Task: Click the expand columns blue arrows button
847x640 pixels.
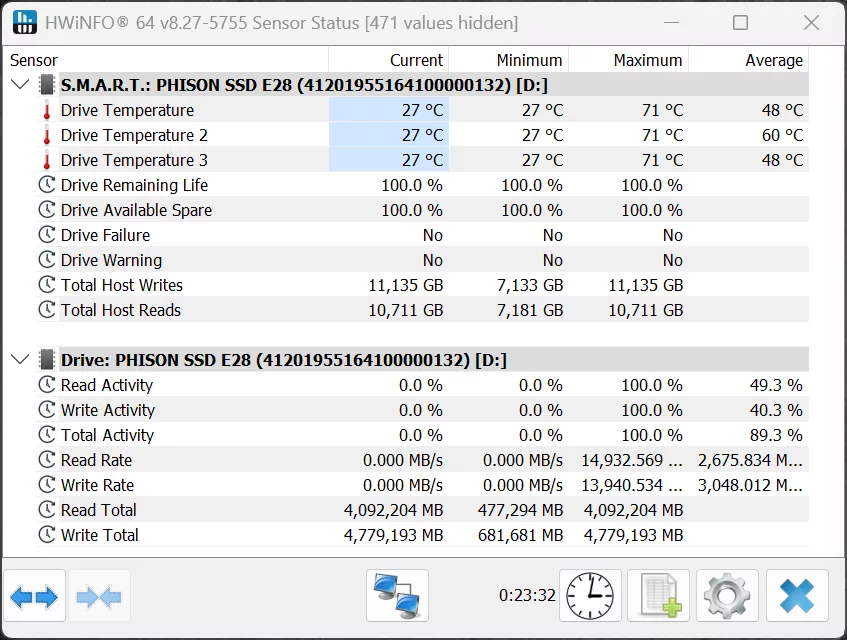Action: click(x=34, y=596)
